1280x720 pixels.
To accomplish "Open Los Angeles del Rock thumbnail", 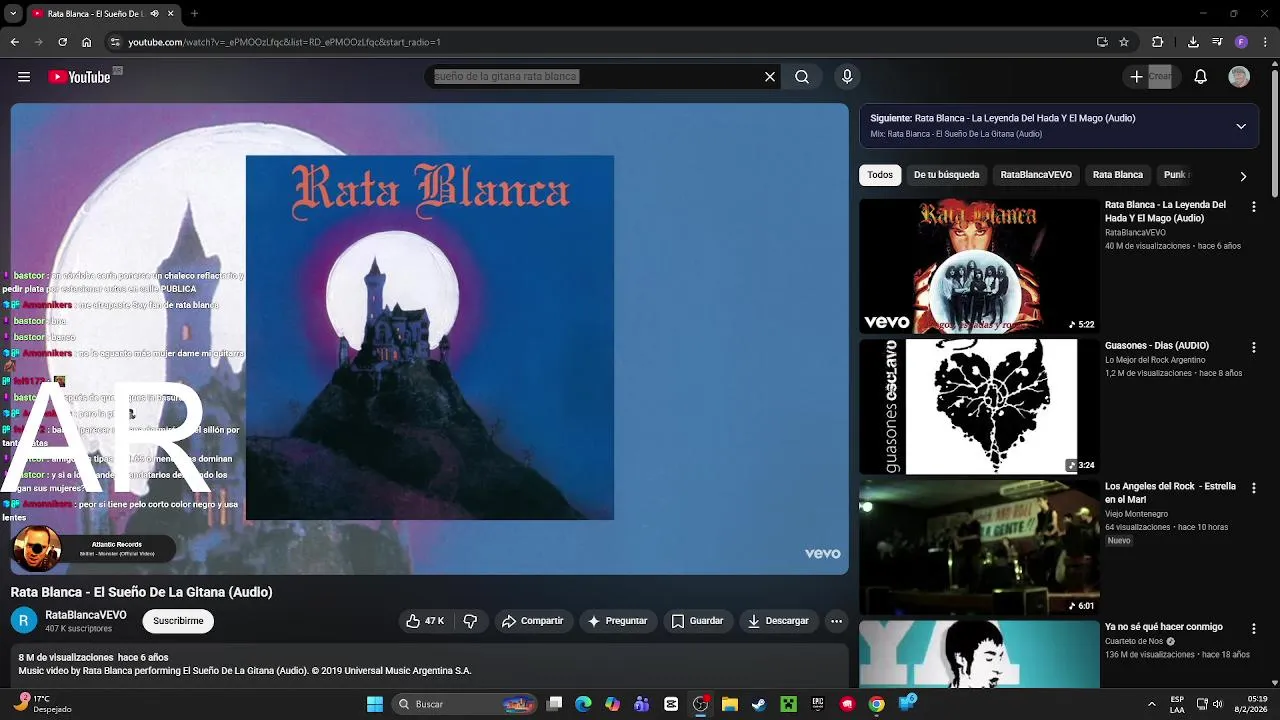I will click(x=979, y=547).
